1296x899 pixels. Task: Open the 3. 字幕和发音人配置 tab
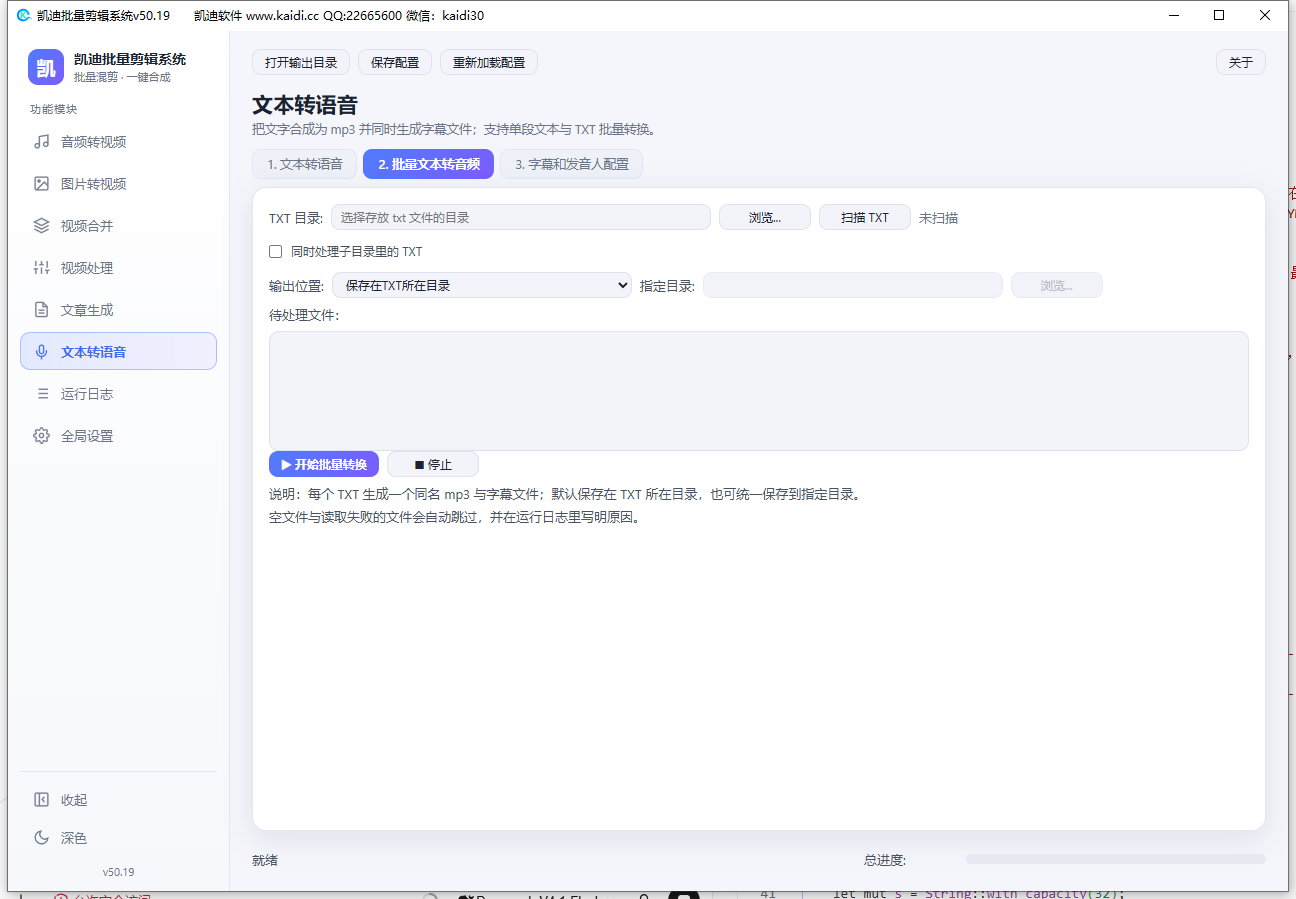(x=572, y=164)
